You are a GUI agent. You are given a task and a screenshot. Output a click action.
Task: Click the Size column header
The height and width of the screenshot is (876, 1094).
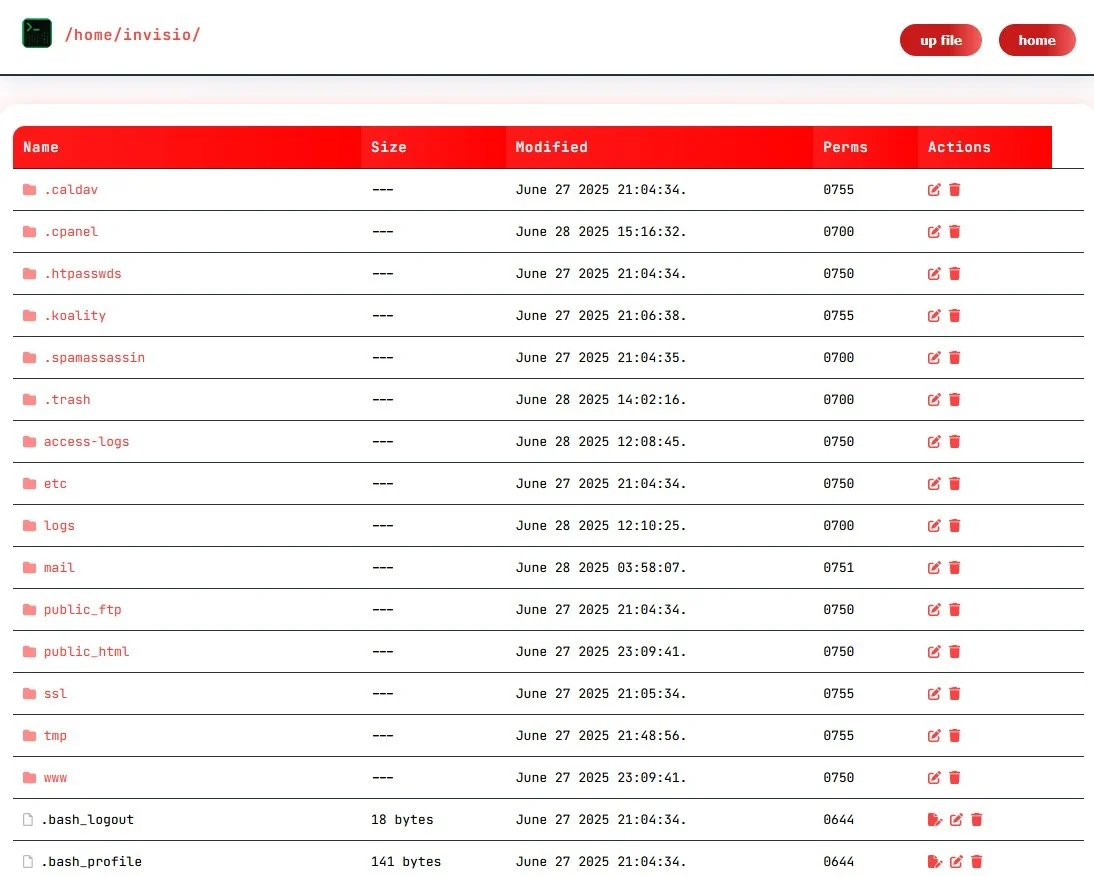point(388,147)
